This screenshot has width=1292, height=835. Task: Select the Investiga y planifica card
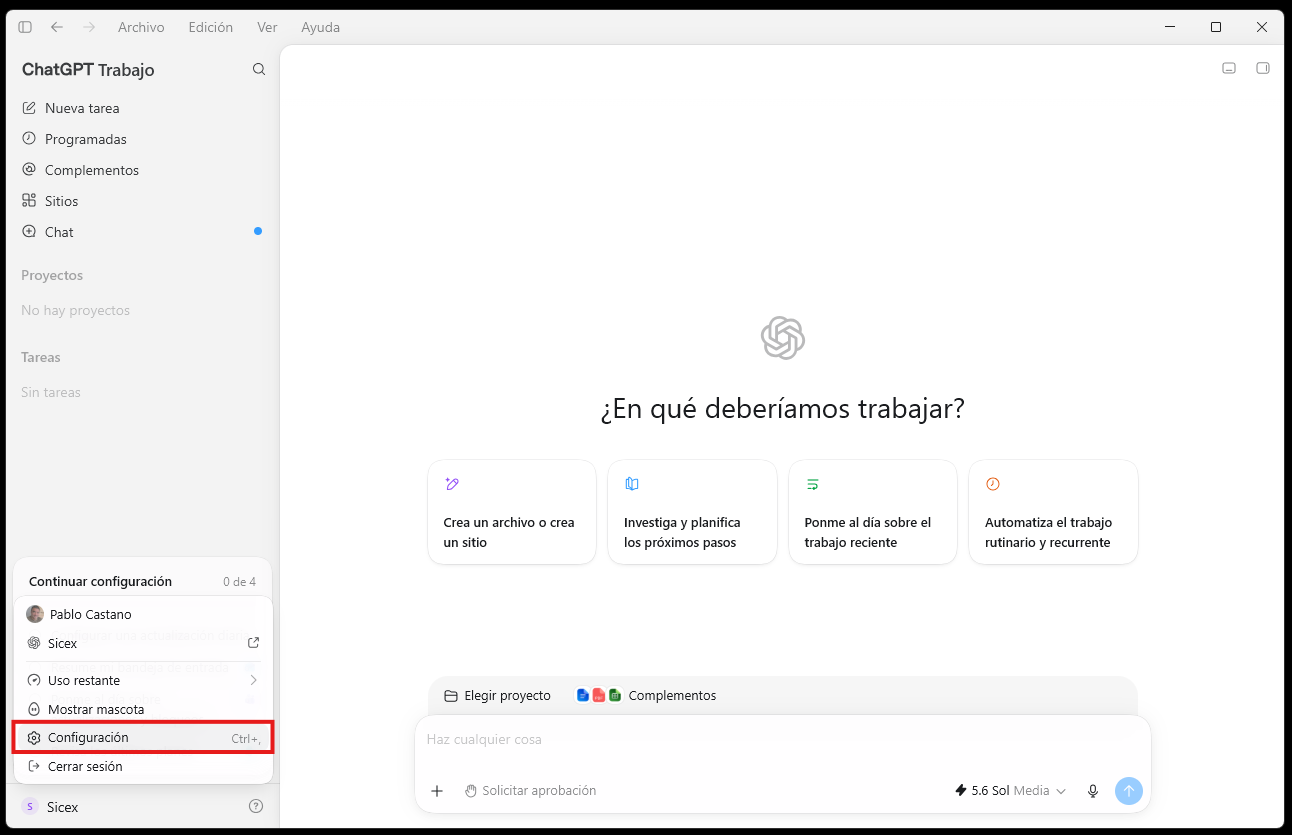692,512
